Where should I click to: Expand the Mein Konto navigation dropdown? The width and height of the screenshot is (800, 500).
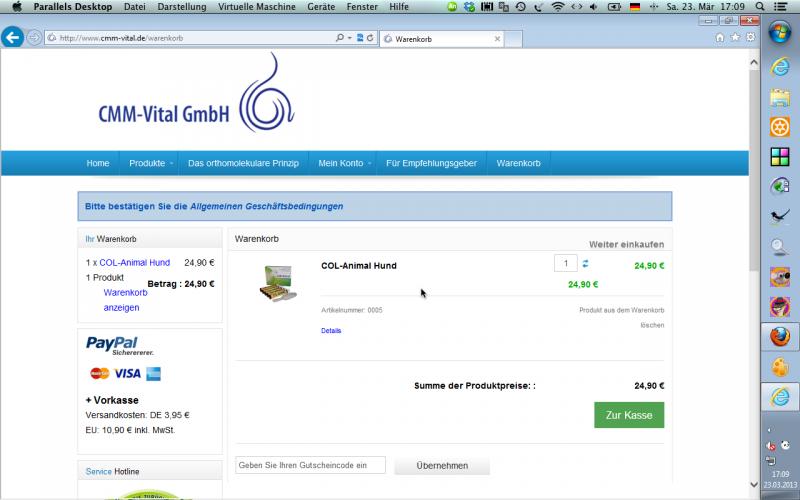[x=345, y=163]
